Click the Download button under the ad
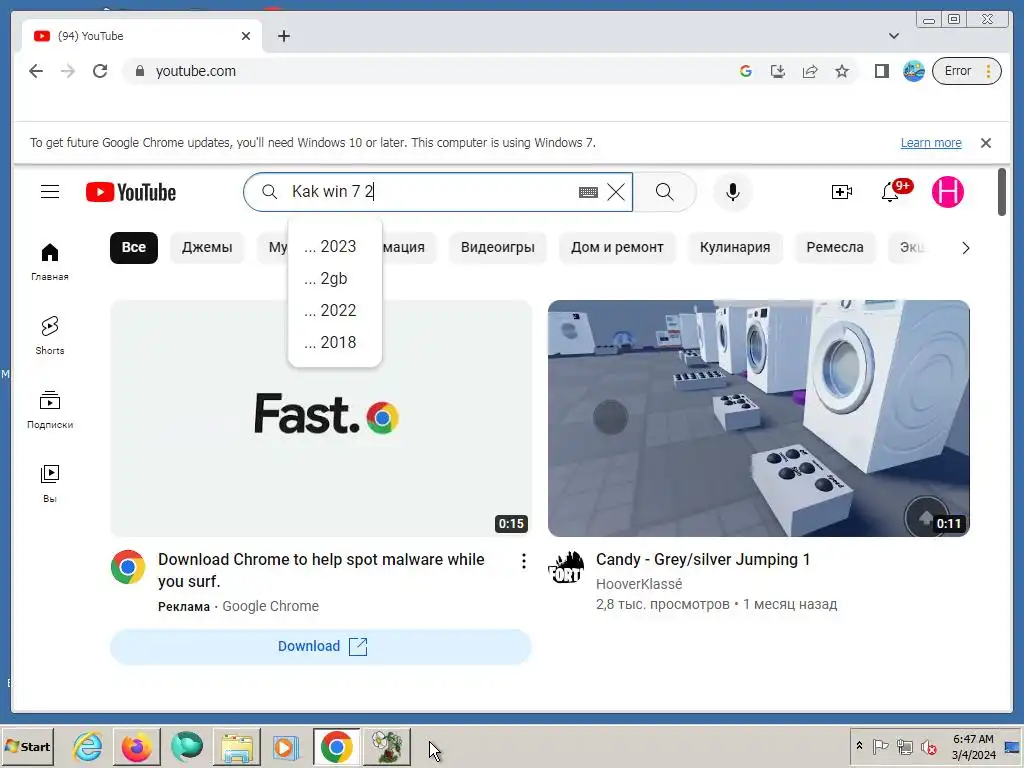The height and width of the screenshot is (768, 1024). 321,647
